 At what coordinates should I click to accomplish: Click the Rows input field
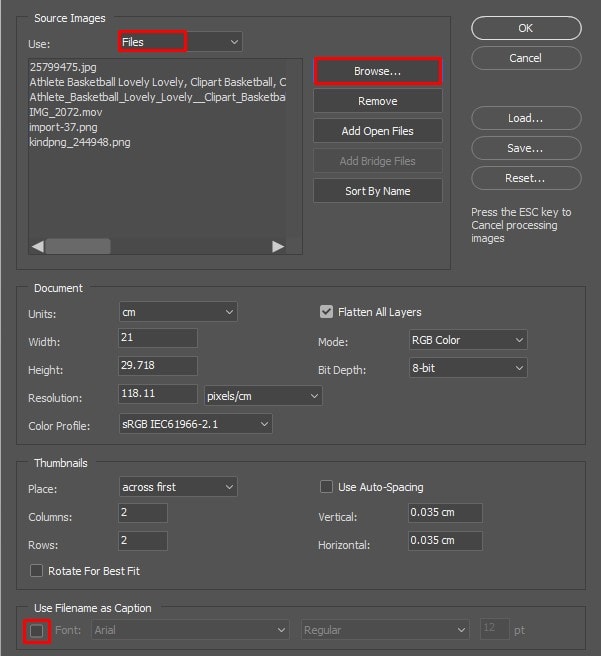[x=143, y=541]
